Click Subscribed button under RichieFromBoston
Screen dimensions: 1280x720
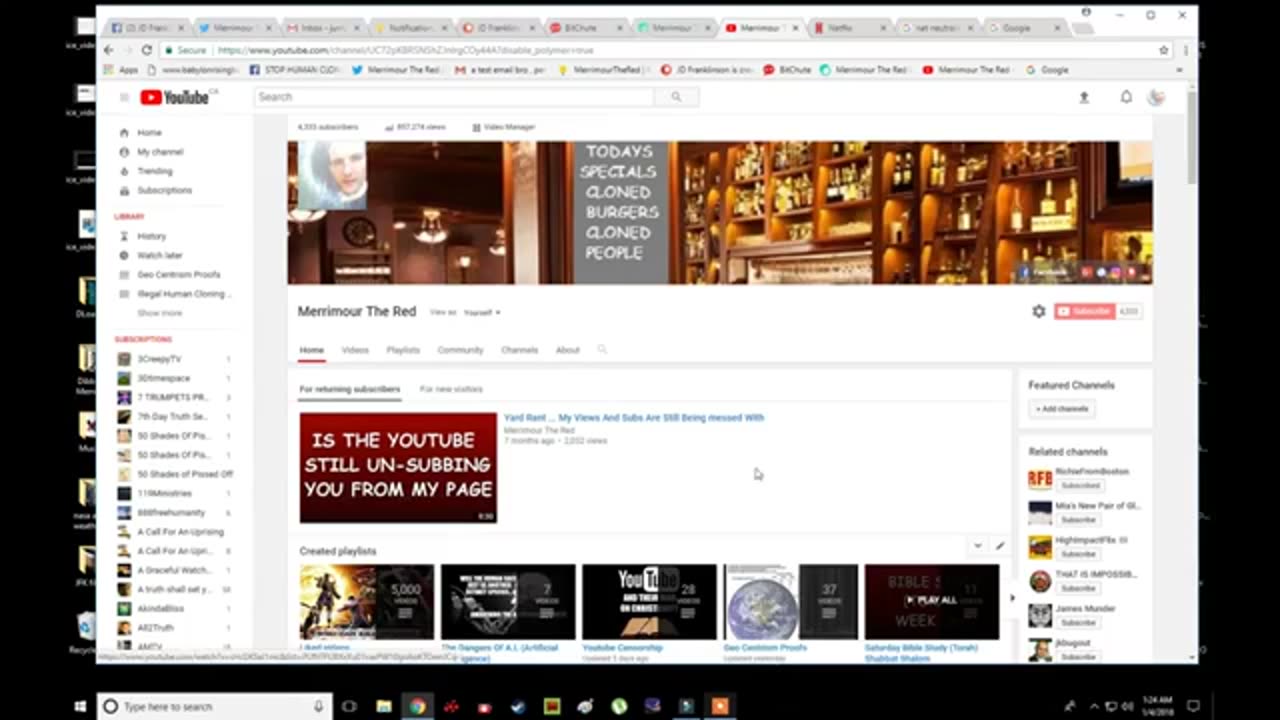(1079, 485)
